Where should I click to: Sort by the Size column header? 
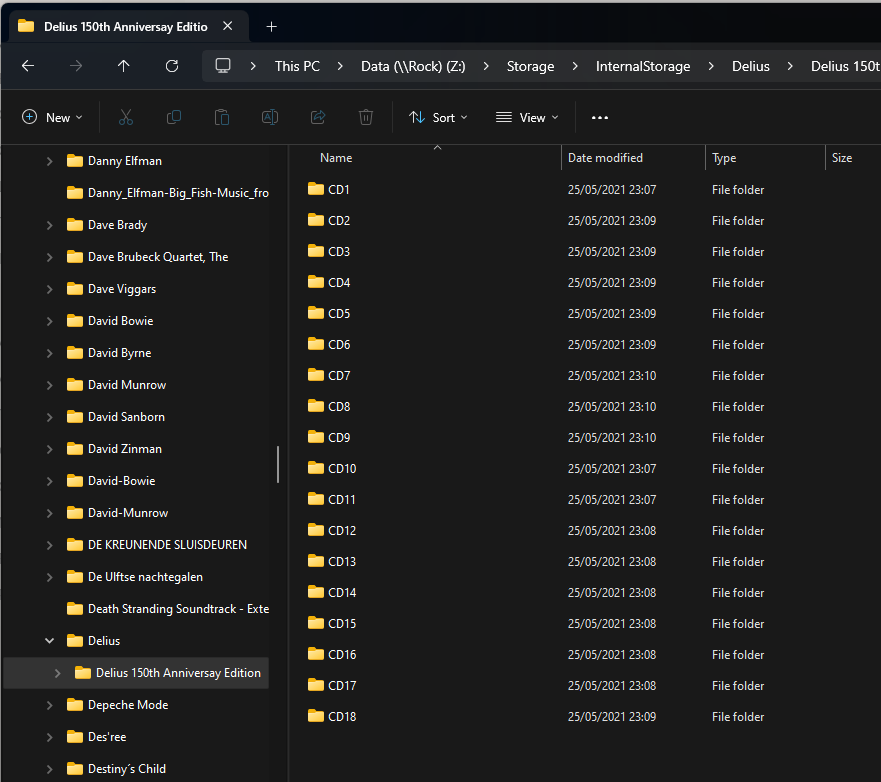[x=853, y=158]
